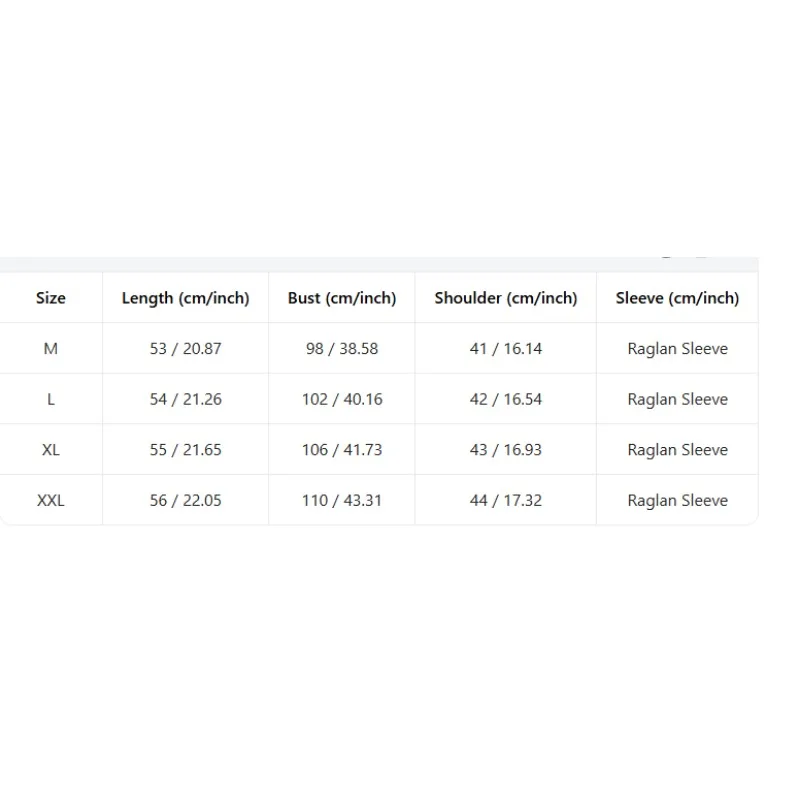Click bust value 110 / 43.31
800x800 pixels.
pyautogui.click(x=342, y=500)
